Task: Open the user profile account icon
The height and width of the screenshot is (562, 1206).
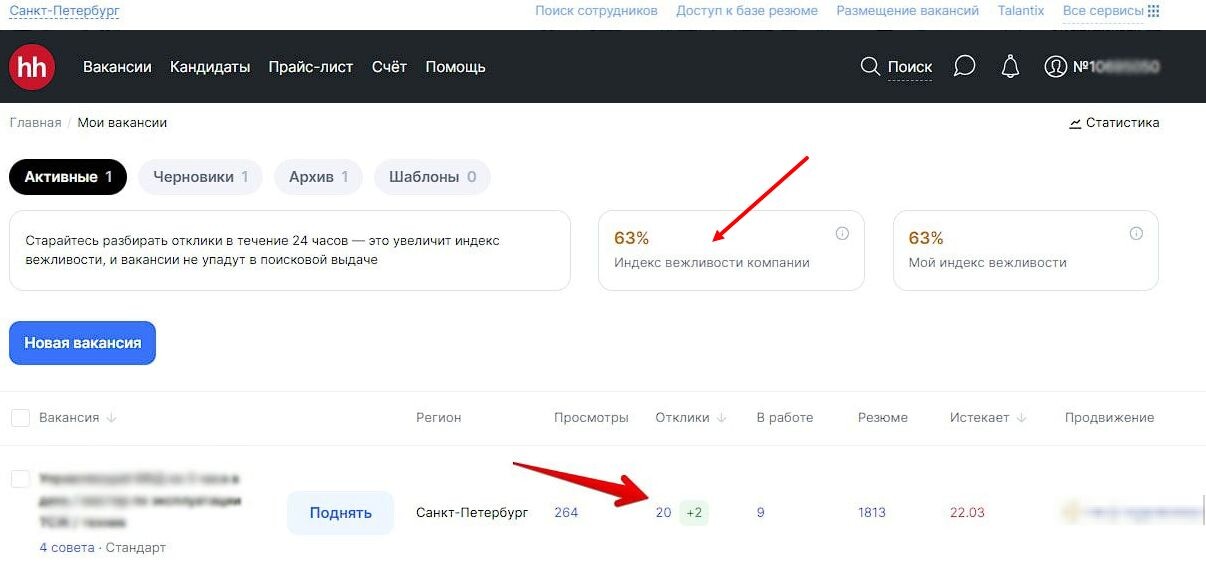Action: pyautogui.click(x=1055, y=67)
